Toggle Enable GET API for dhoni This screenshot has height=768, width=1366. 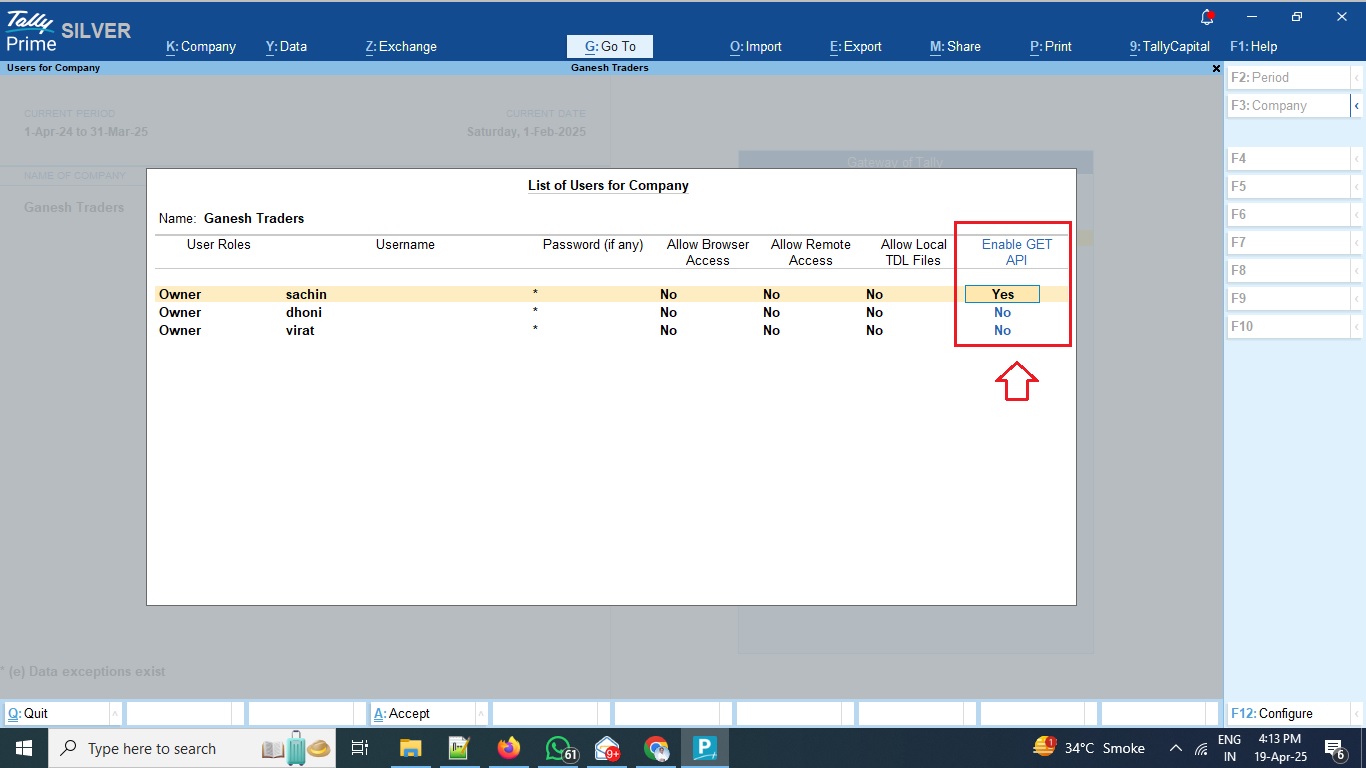click(x=1002, y=312)
